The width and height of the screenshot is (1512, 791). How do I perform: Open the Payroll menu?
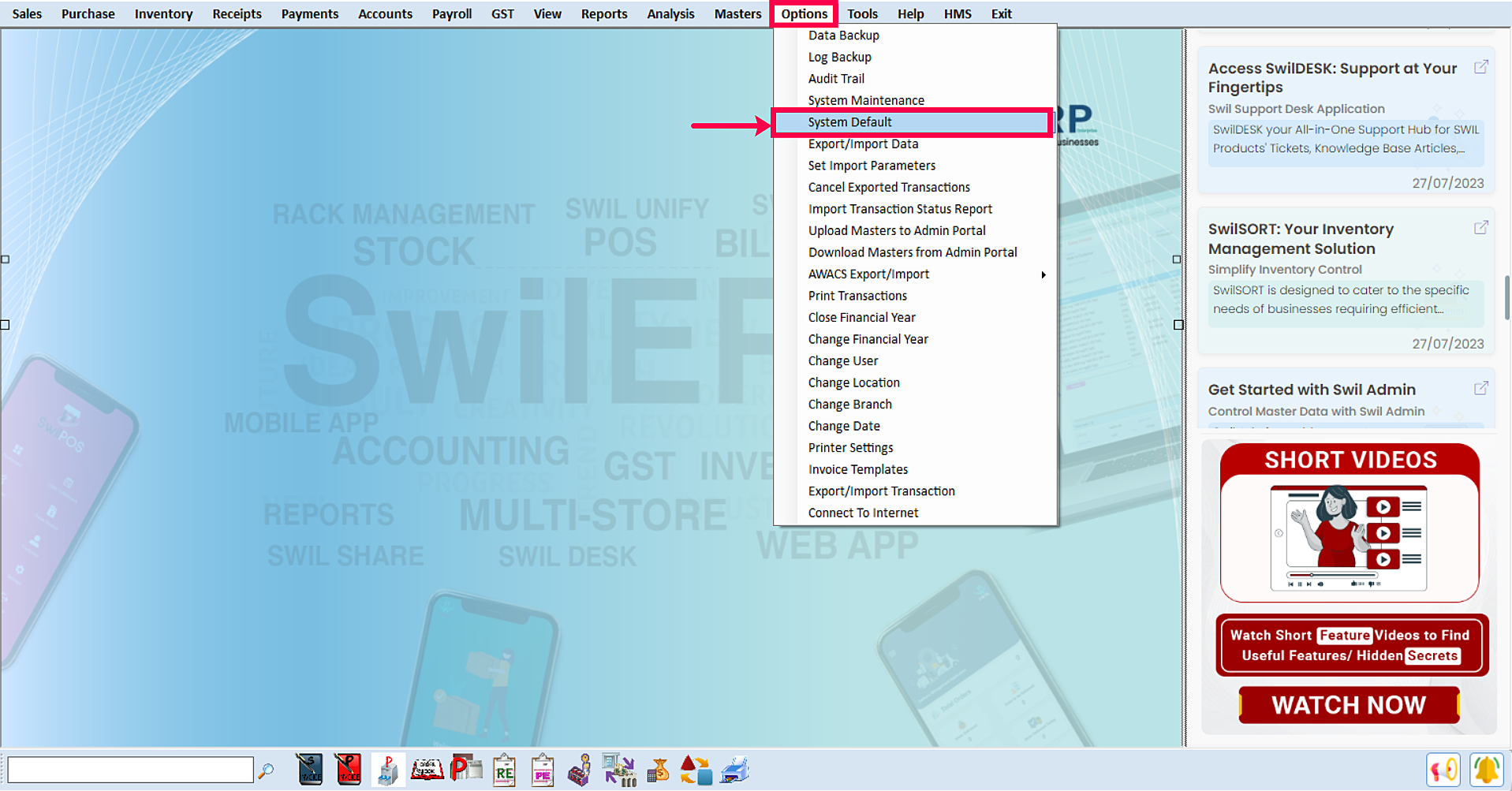coord(452,13)
